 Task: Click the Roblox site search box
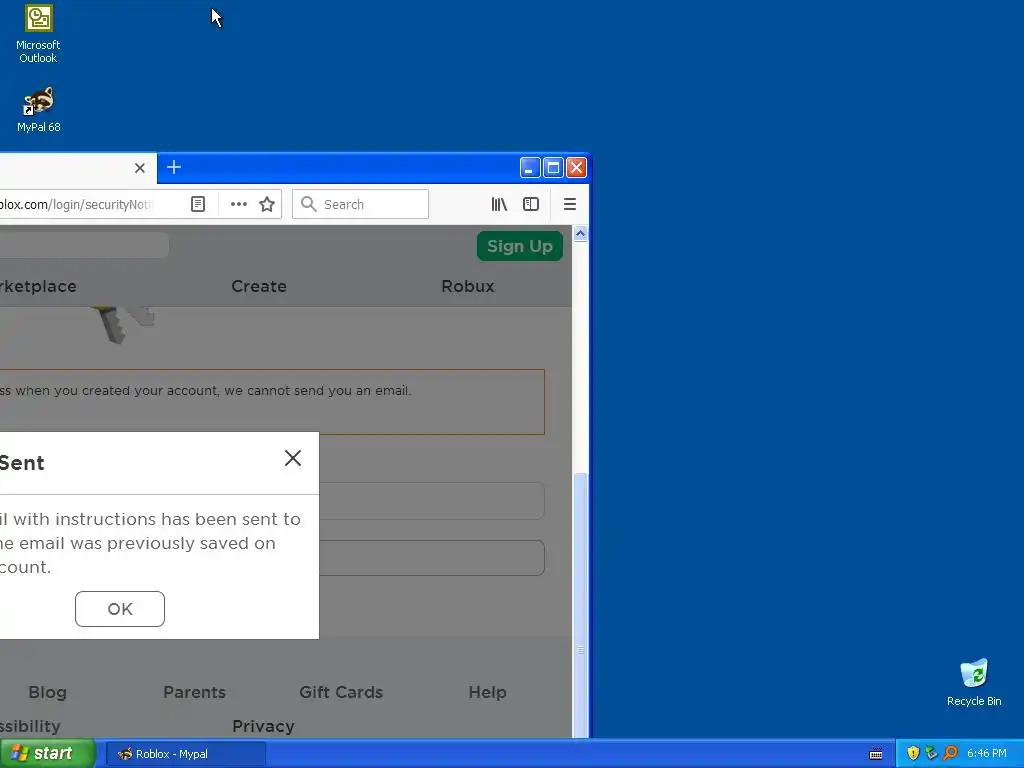click(84, 245)
